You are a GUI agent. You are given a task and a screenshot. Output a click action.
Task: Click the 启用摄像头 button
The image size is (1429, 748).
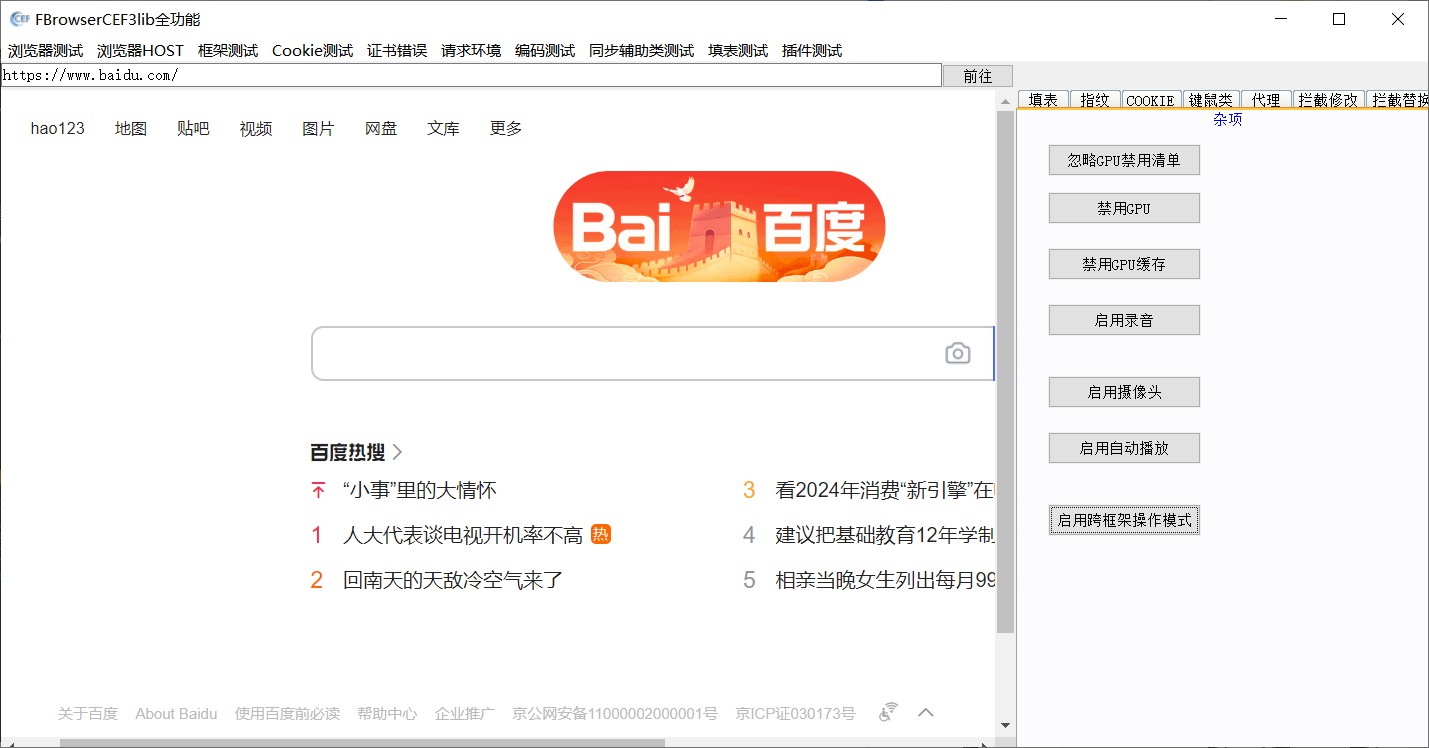pyautogui.click(x=1124, y=392)
